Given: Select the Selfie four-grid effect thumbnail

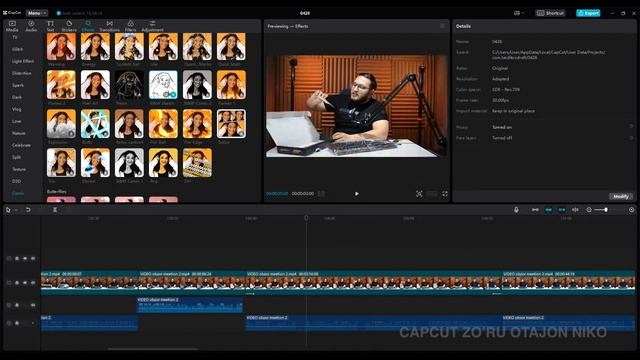Looking at the screenshot, I should pyautogui.click(x=231, y=124).
